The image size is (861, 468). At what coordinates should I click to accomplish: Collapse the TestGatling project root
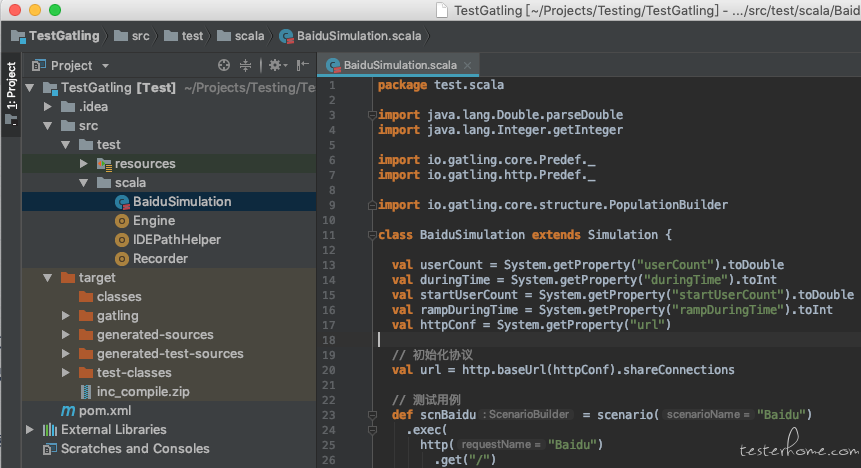(x=30, y=87)
